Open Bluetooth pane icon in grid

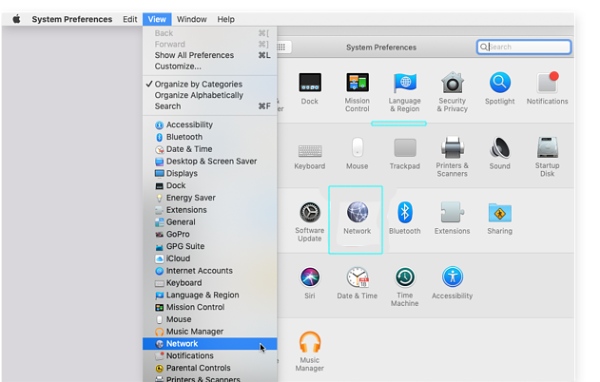point(405,212)
